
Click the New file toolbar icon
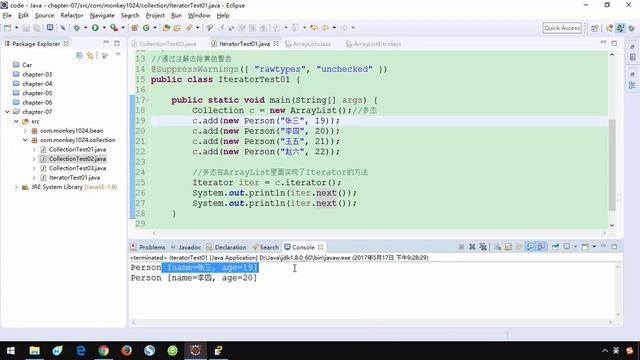click(x=7, y=28)
